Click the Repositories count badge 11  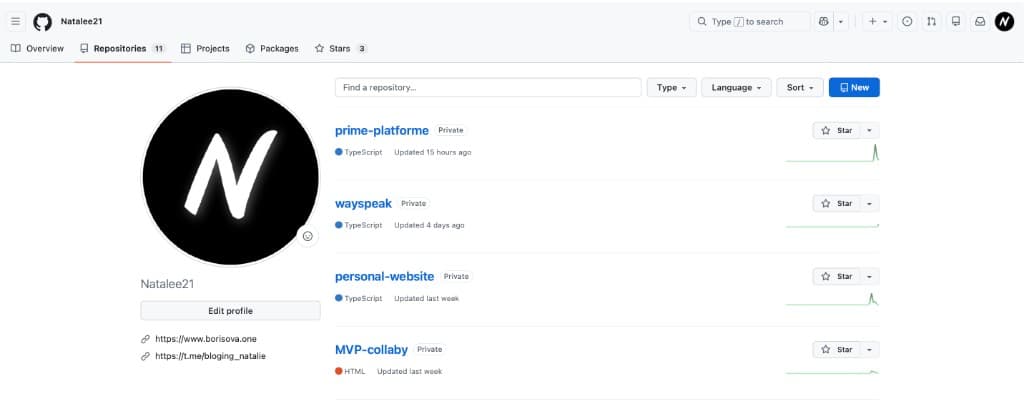point(159,49)
